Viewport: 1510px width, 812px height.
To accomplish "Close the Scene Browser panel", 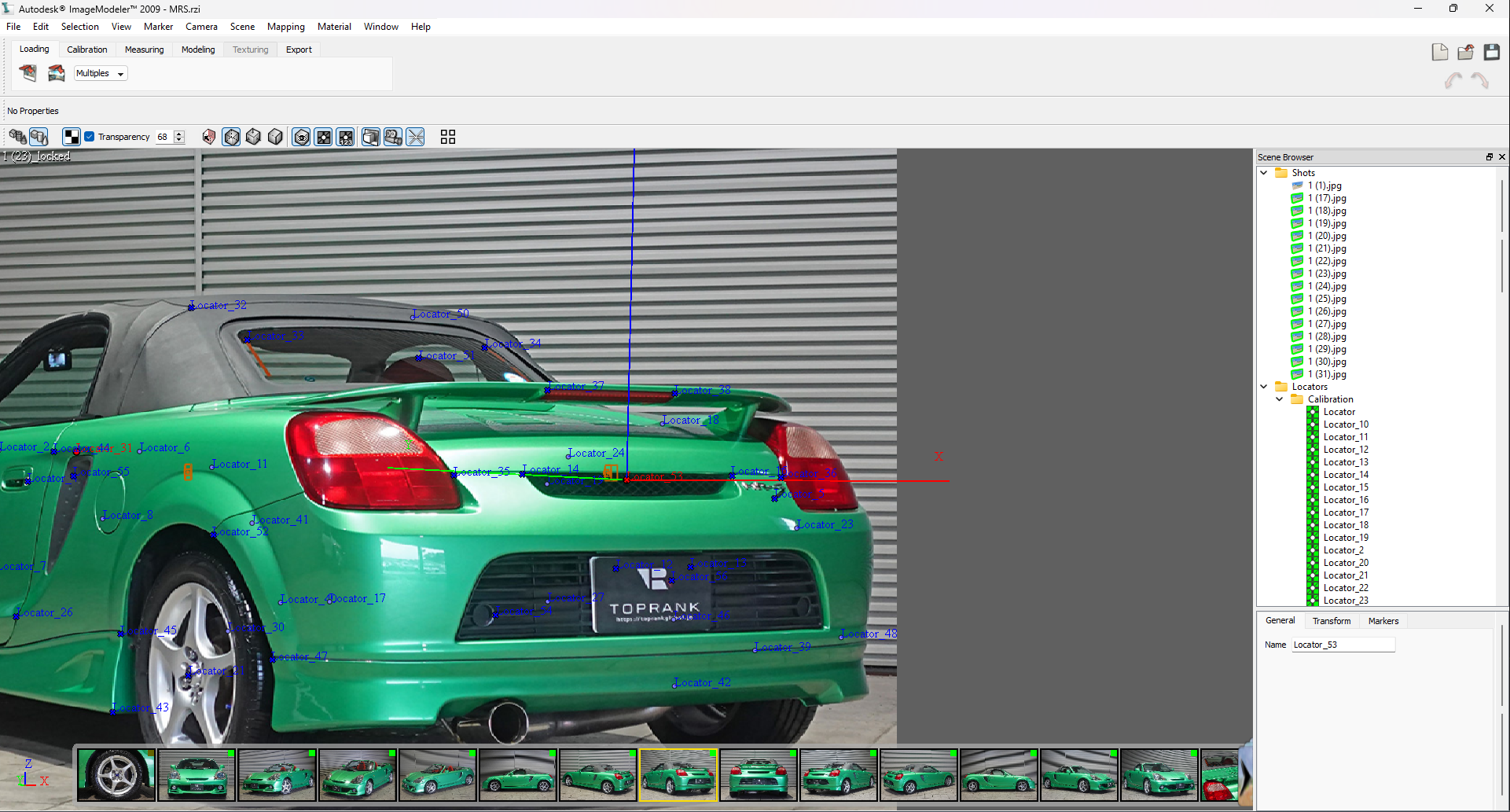I will coord(1502,157).
